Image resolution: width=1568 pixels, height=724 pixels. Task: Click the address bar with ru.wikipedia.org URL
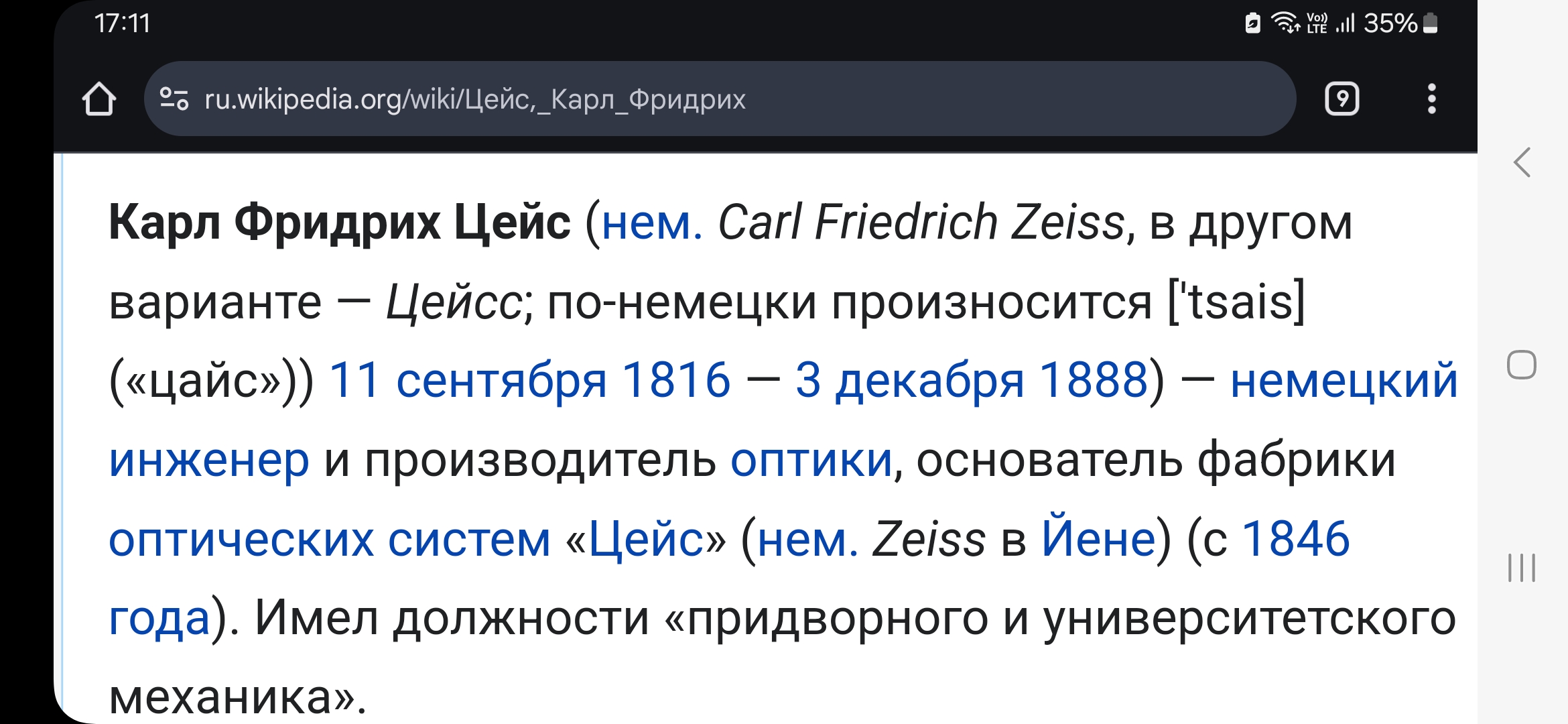(720, 99)
